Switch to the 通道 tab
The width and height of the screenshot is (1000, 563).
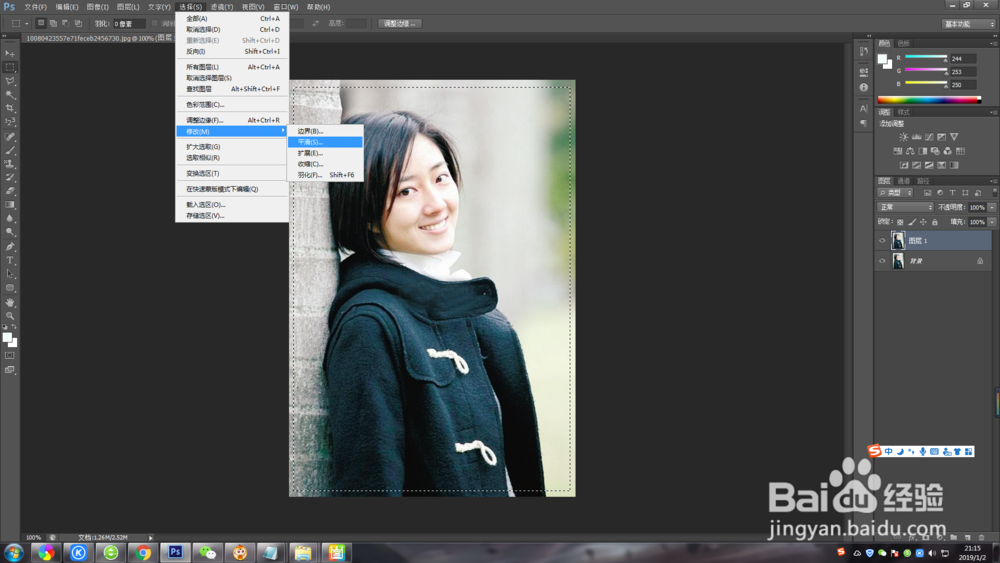(x=904, y=181)
